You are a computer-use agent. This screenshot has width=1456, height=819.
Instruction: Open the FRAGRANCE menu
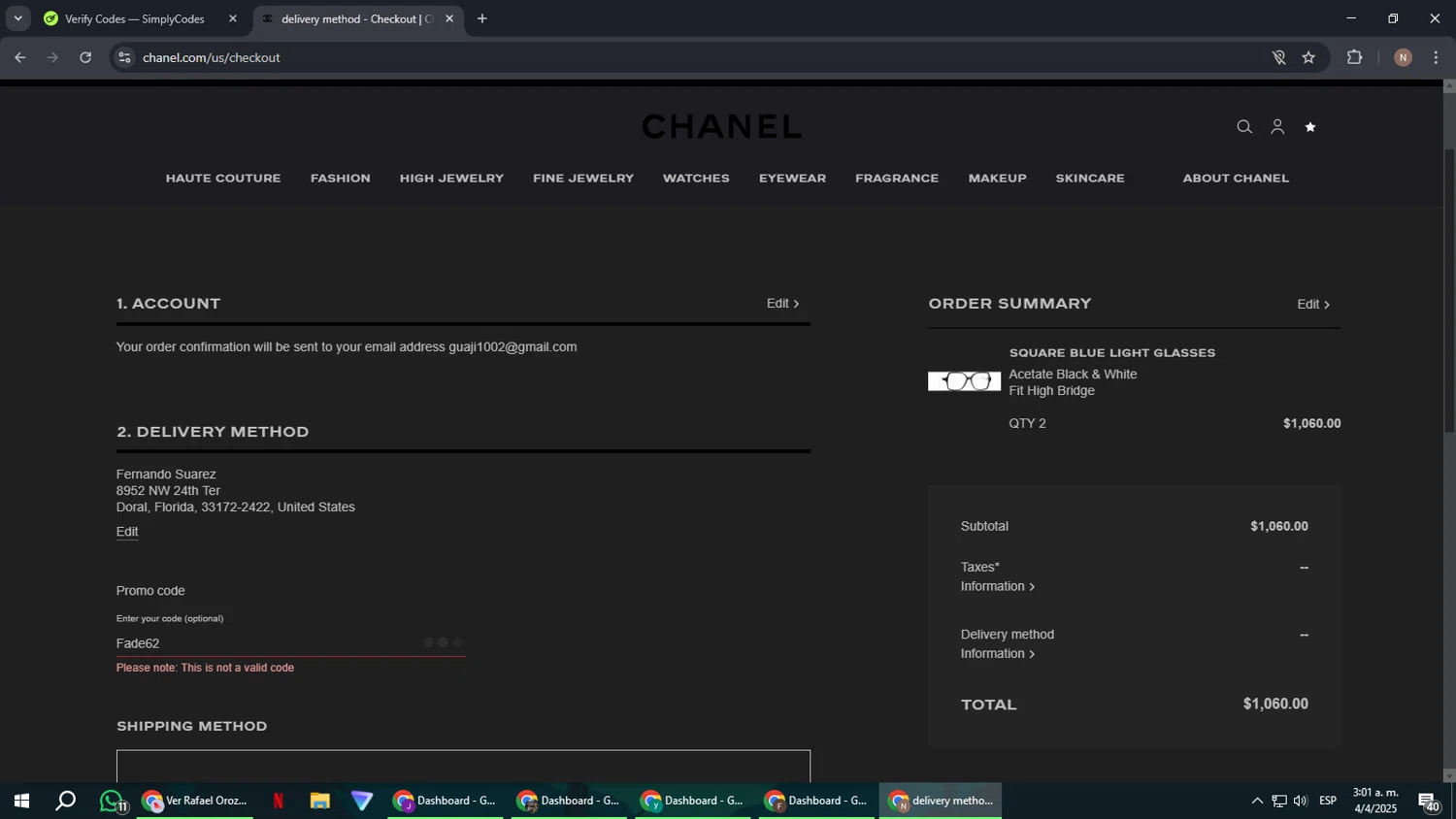(x=897, y=179)
